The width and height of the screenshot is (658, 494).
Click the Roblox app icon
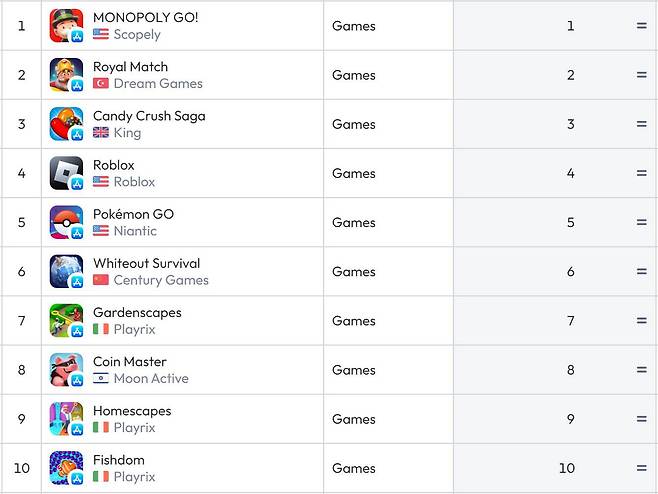[66, 173]
